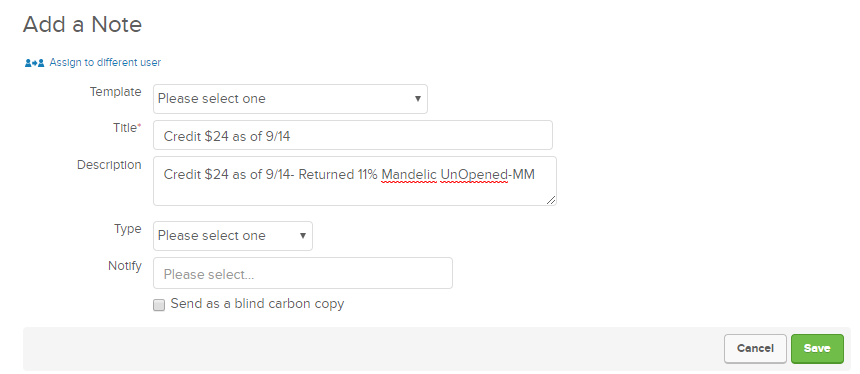Image resolution: width=860 pixels, height=374 pixels.
Task: Open the Template dropdown
Action: click(290, 99)
